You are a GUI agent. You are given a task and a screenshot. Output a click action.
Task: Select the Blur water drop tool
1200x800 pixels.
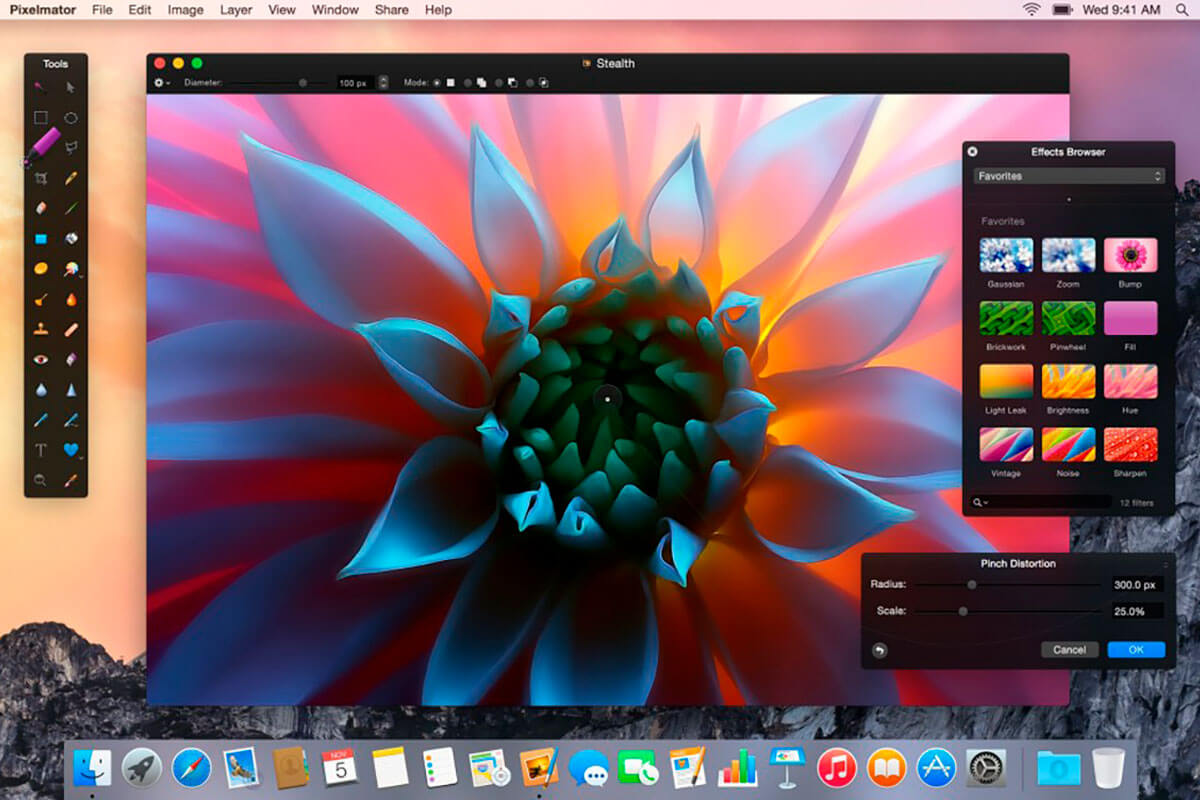(41, 390)
